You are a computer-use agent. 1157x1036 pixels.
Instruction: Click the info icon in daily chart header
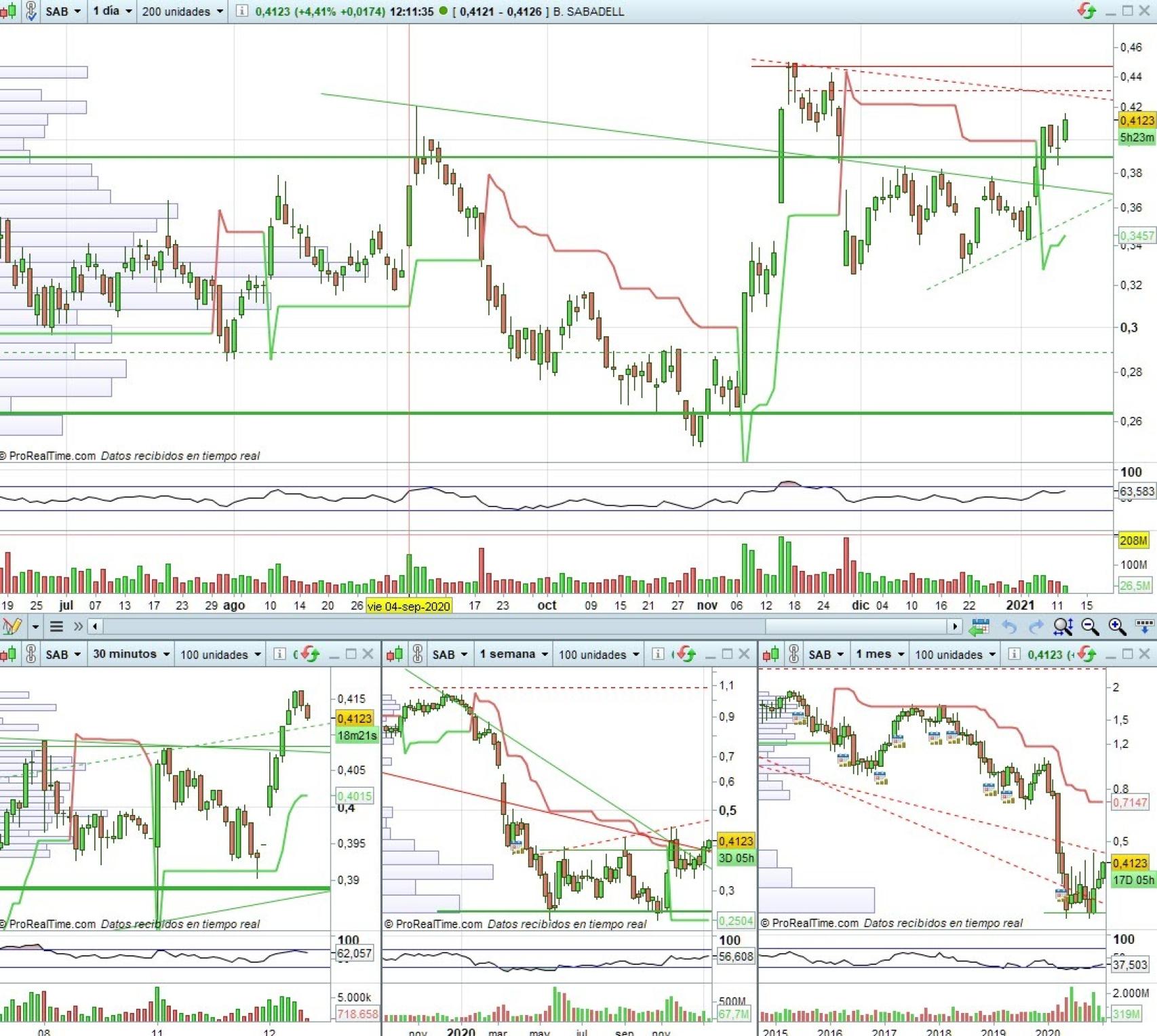point(241,12)
